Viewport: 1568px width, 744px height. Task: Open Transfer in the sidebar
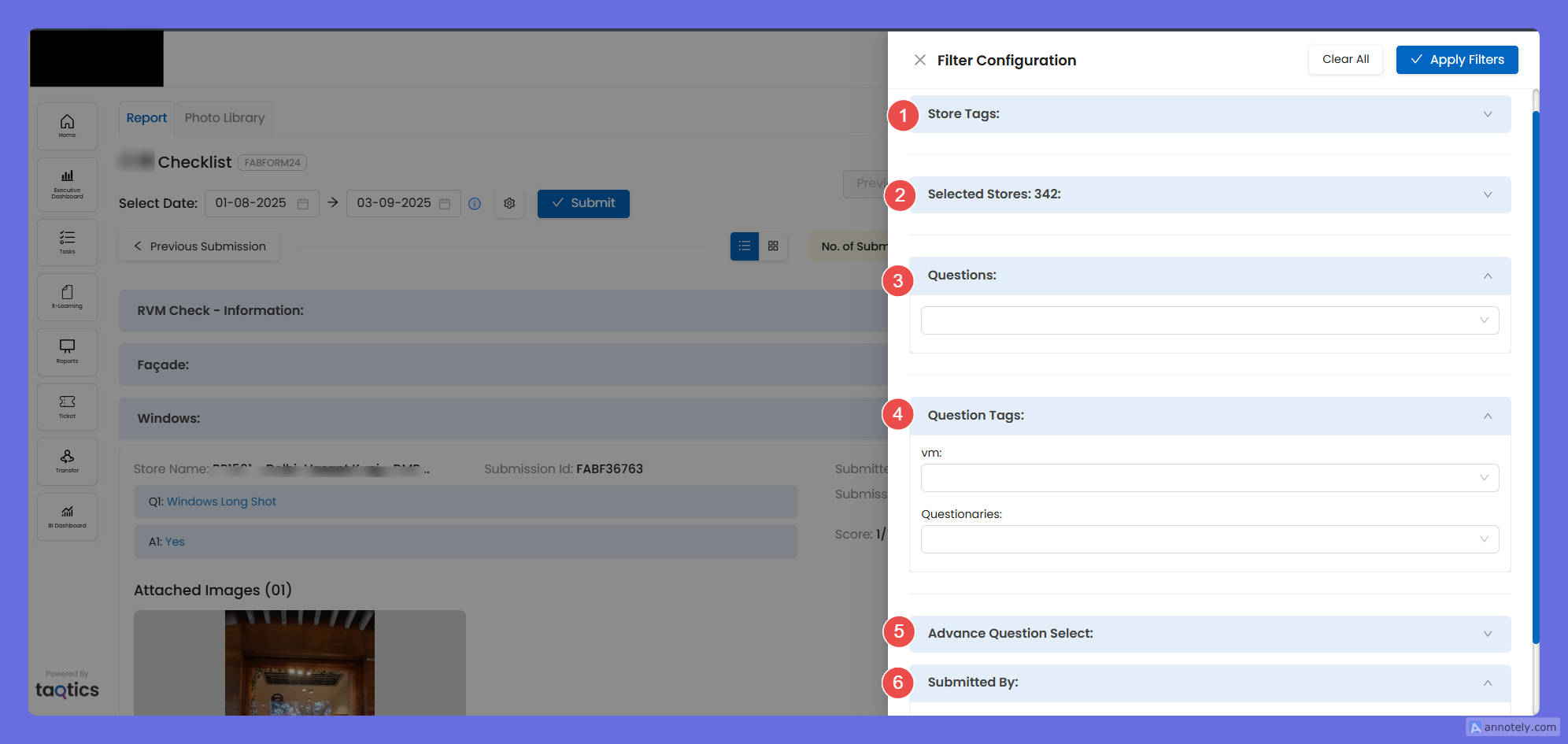tap(67, 461)
